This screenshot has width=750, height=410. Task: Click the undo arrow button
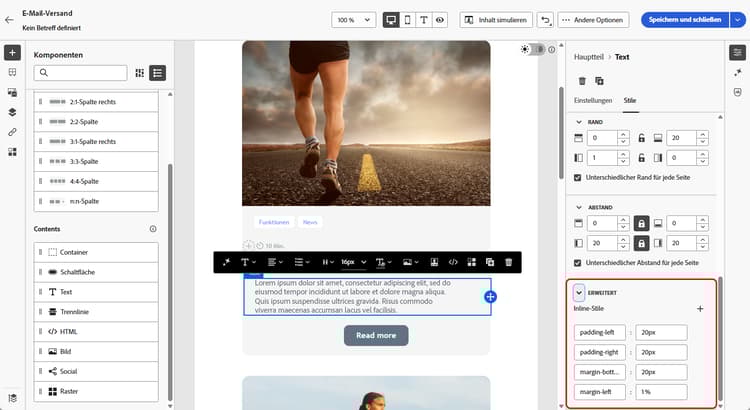pos(545,20)
